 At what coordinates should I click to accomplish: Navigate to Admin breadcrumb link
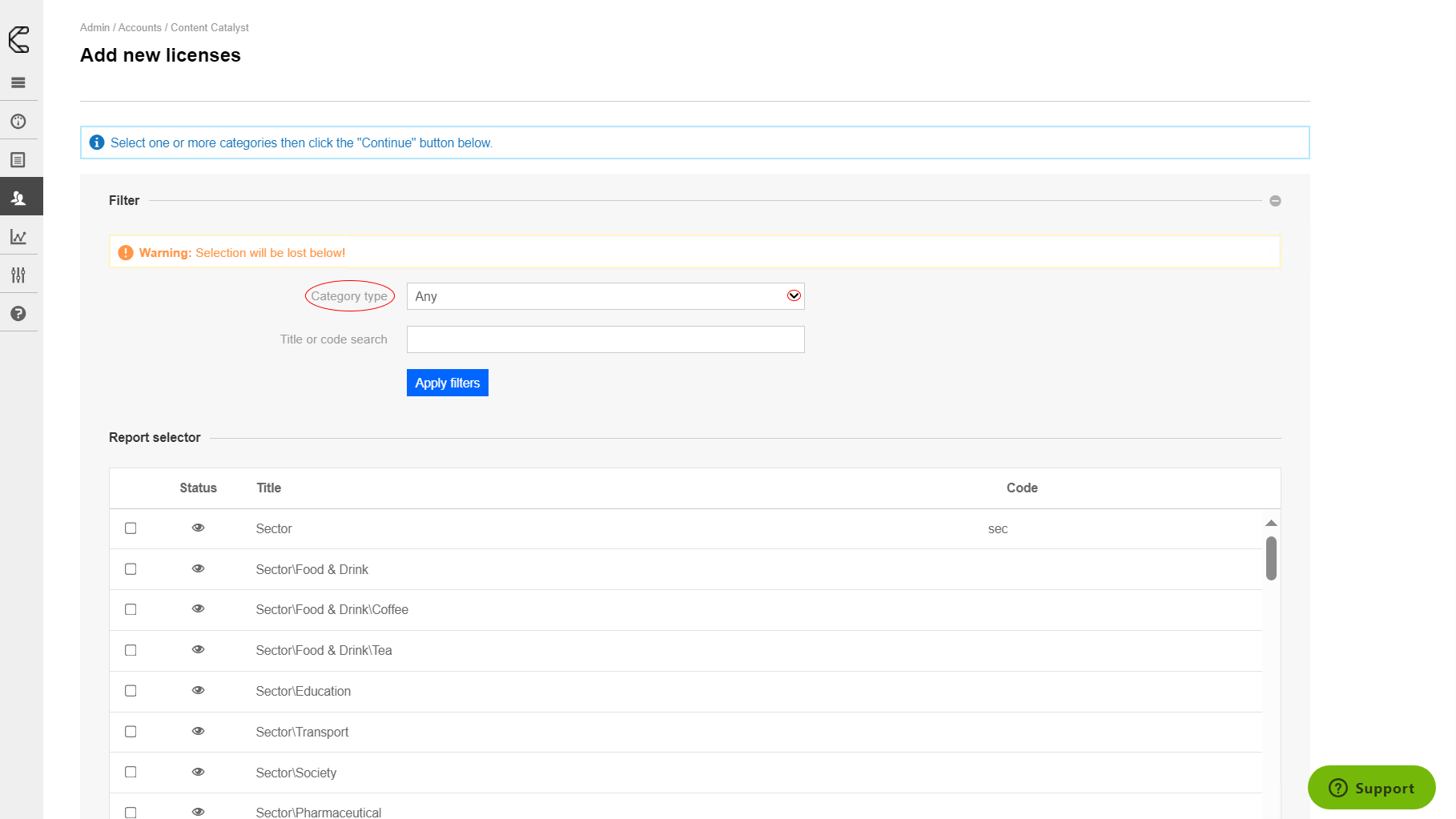pos(95,28)
